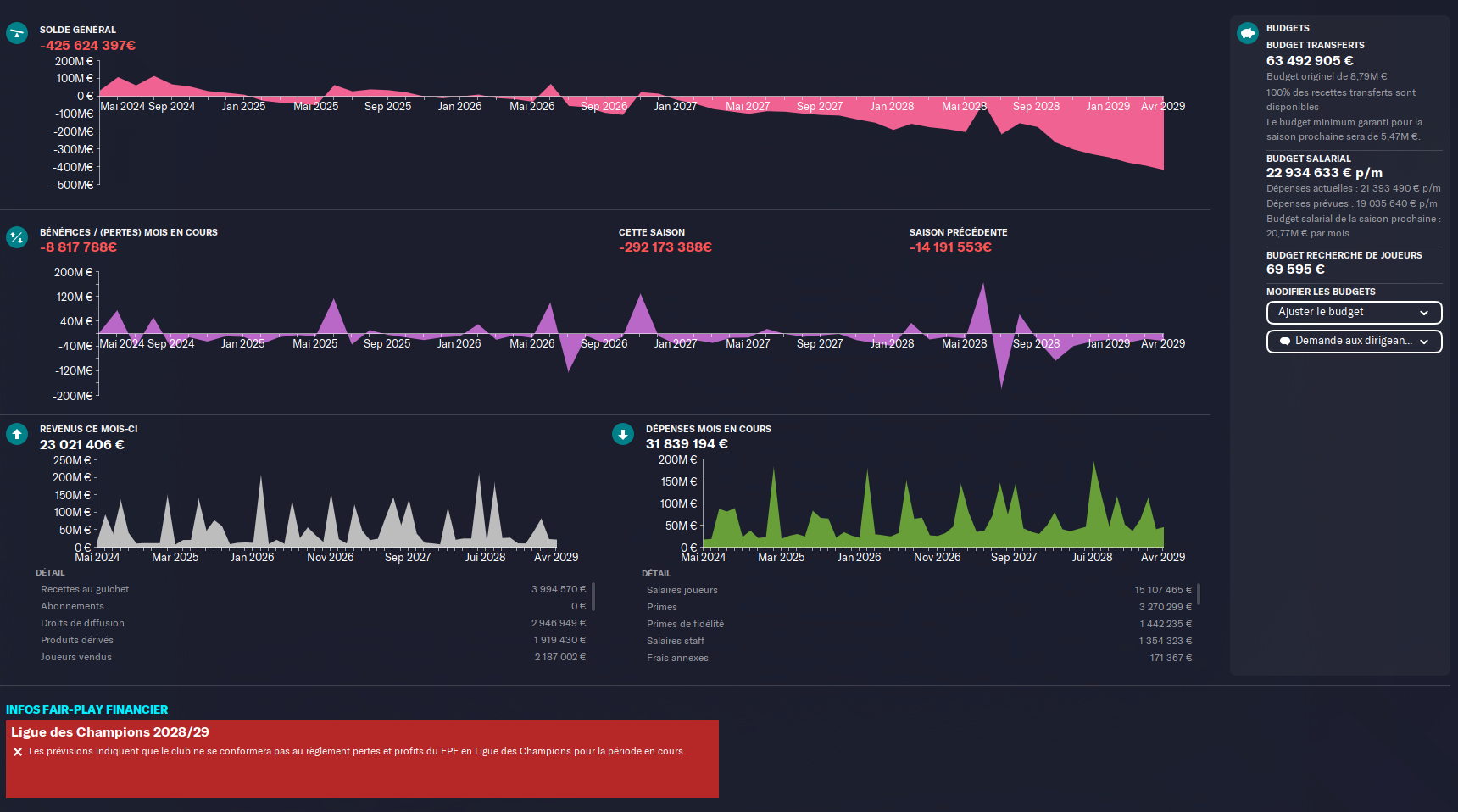Click the Budgets piggy bank icon
Viewport: 1458px width, 812px height.
click(1248, 33)
